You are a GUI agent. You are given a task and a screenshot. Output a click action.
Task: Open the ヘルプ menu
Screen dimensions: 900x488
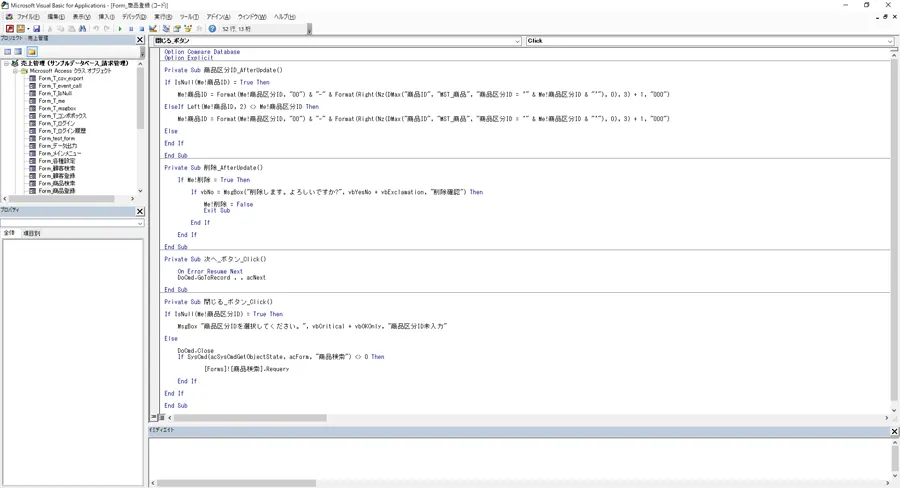point(284,17)
